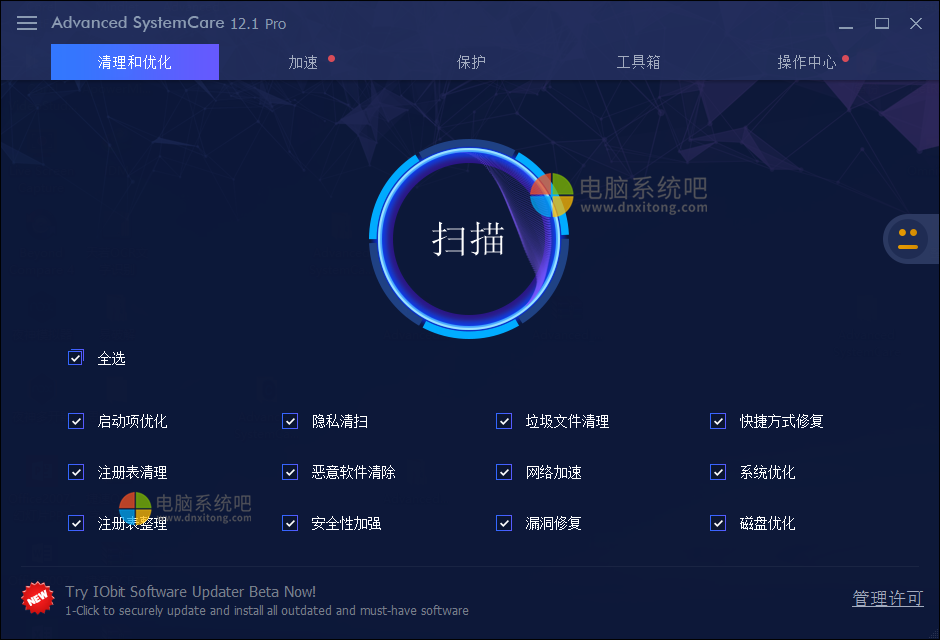
Task: Start the scan with the 扫描 button
Action: (469, 239)
